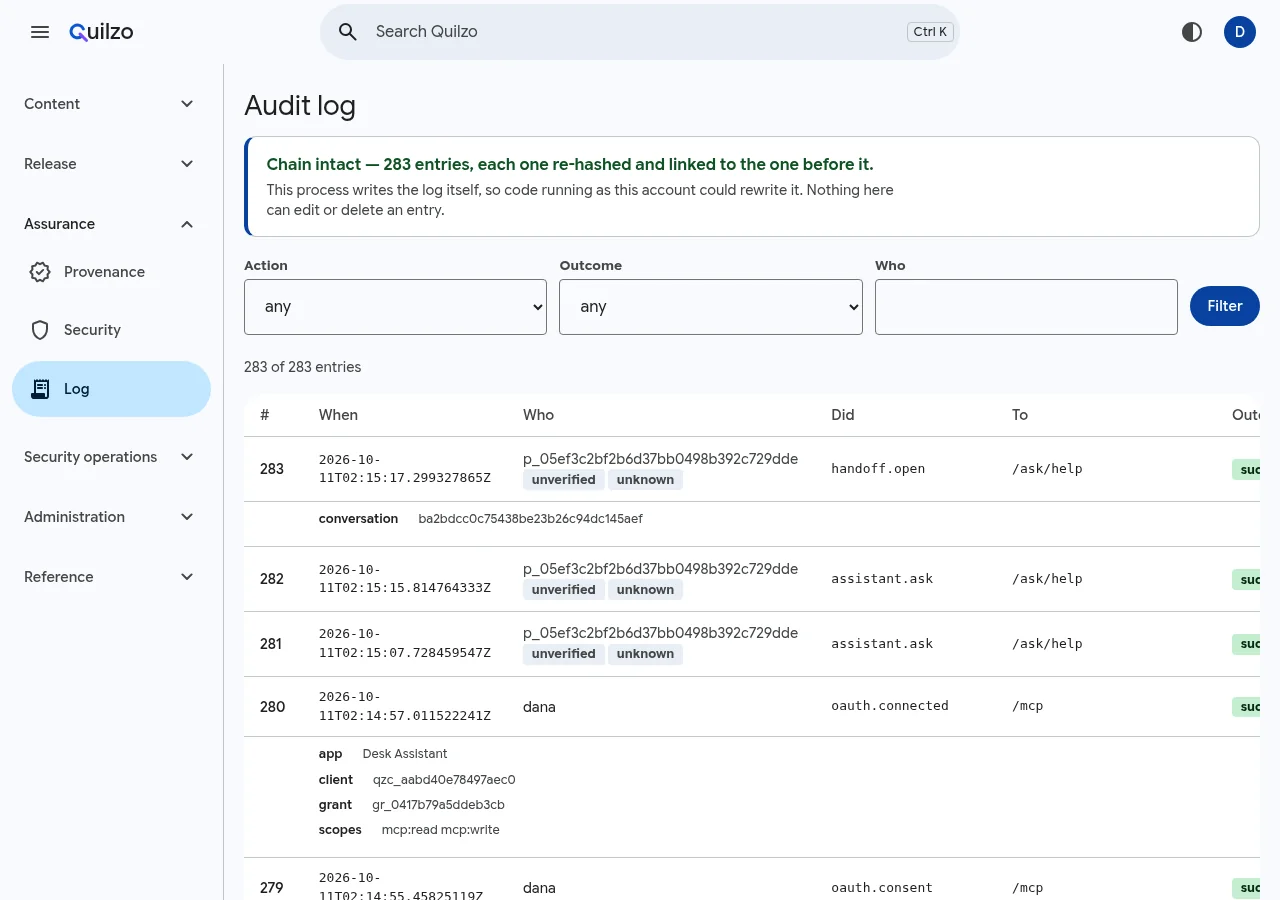
Task: Go to Provenance page
Action: point(111,272)
